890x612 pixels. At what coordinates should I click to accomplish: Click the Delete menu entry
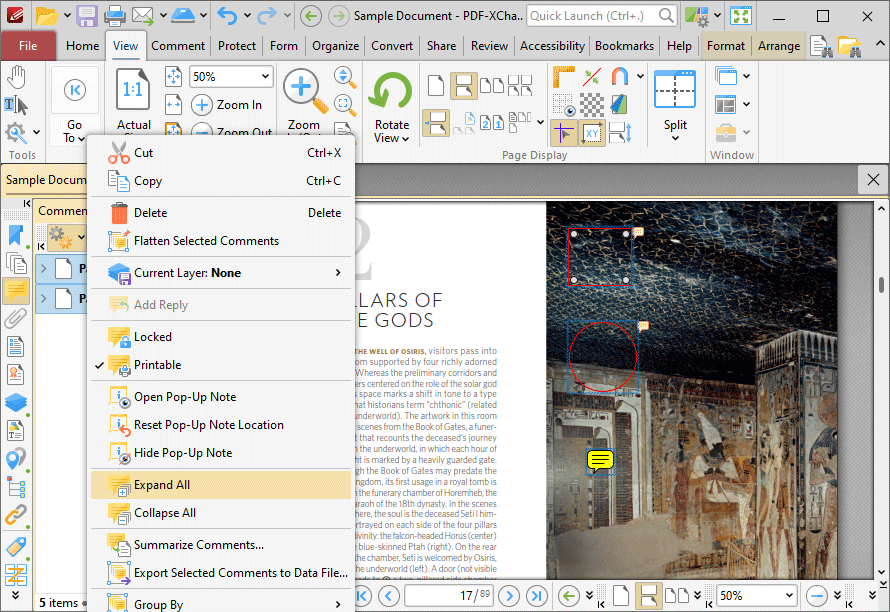point(221,213)
